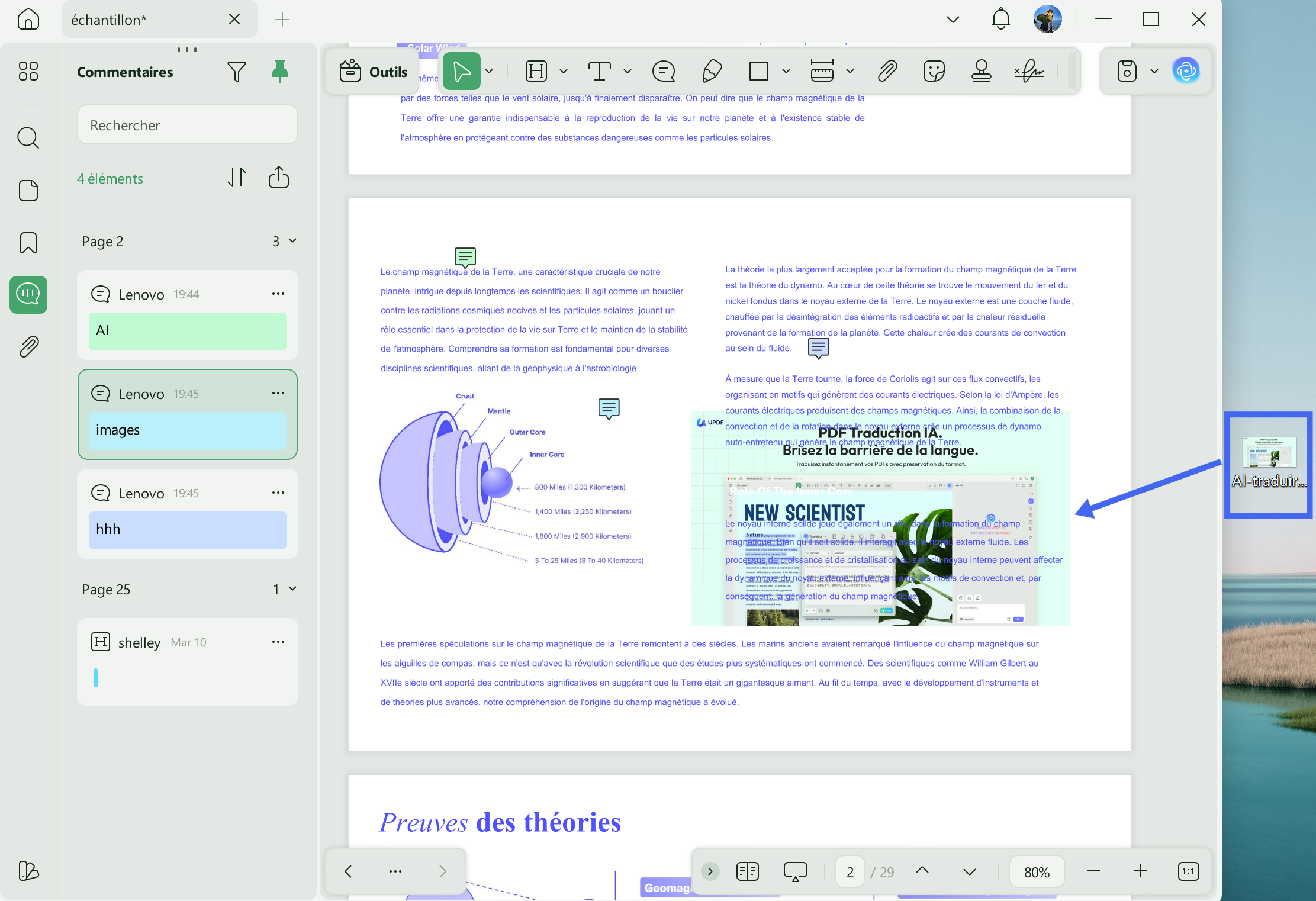Expand the cursor tool dropdown arrow
The image size is (1316, 901).
pyautogui.click(x=489, y=72)
